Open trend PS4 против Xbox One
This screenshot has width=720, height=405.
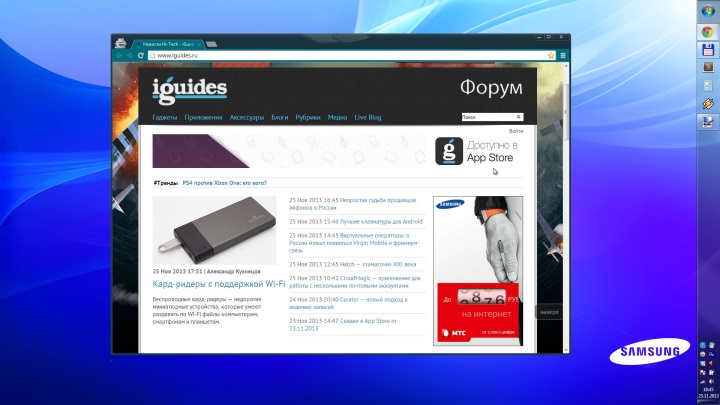[x=225, y=183]
